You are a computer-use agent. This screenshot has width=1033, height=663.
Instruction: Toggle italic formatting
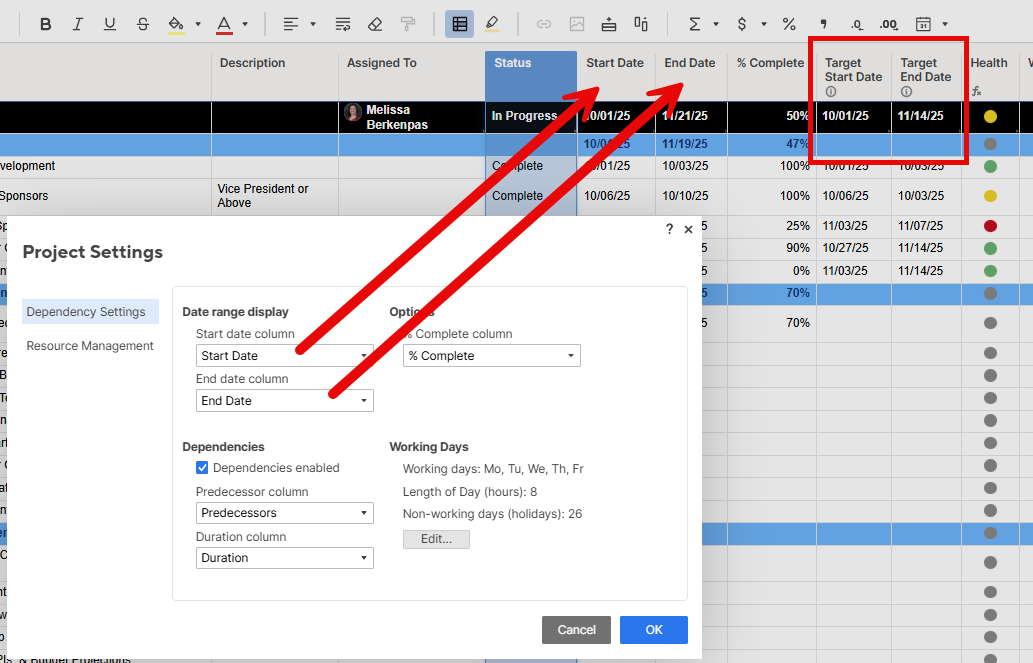point(78,24)
